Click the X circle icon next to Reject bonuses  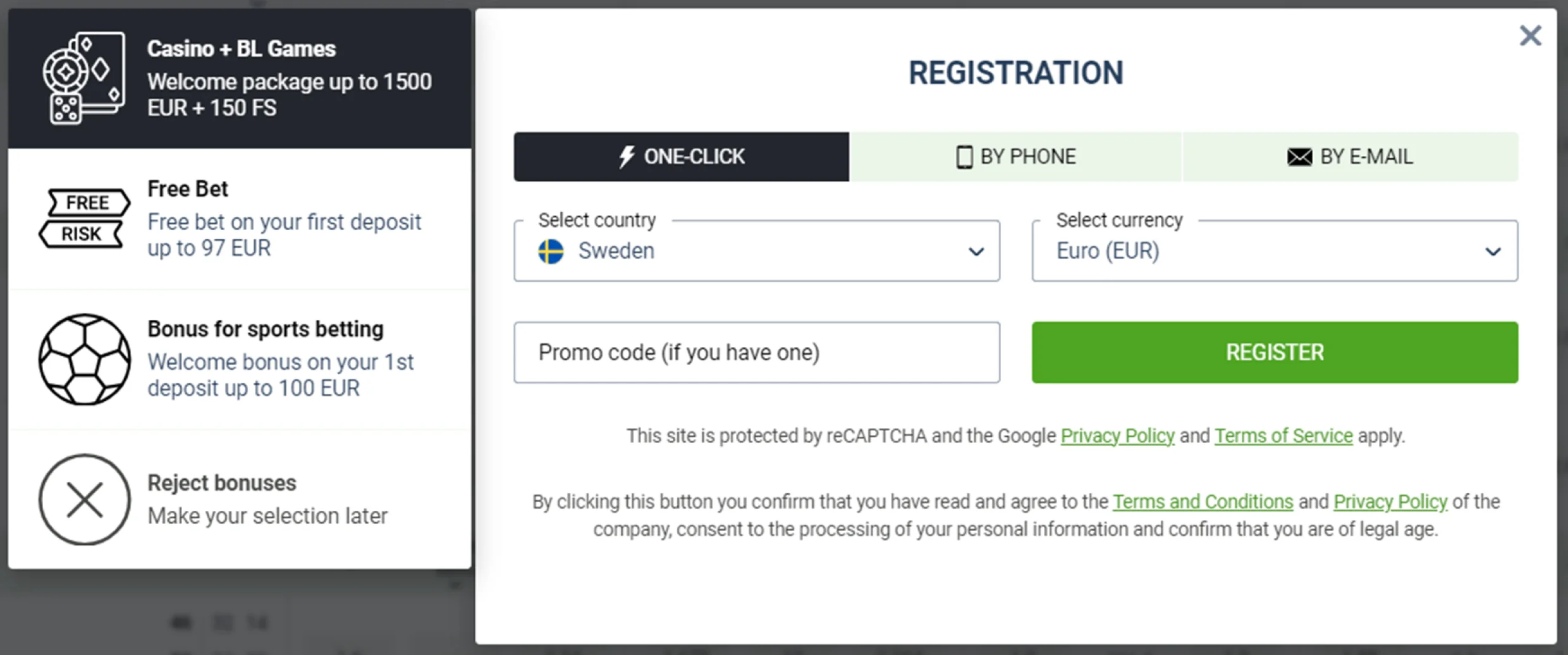(x=84, y=499)
